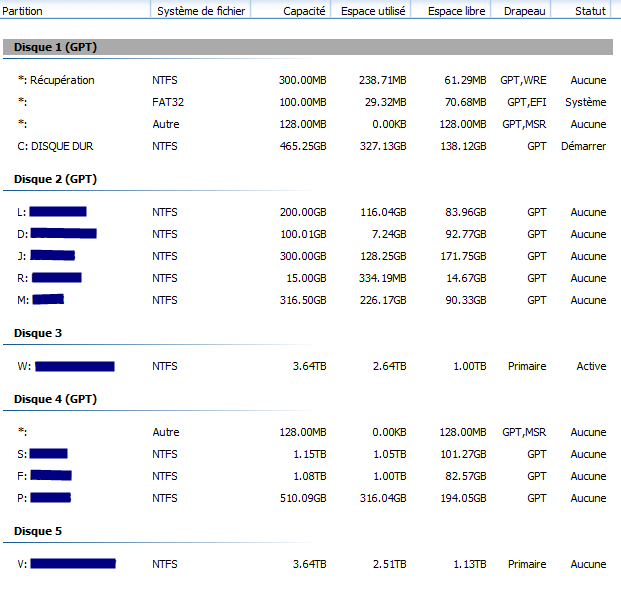
Task: Select the Disque 5 group header
Action: [38, 531]
